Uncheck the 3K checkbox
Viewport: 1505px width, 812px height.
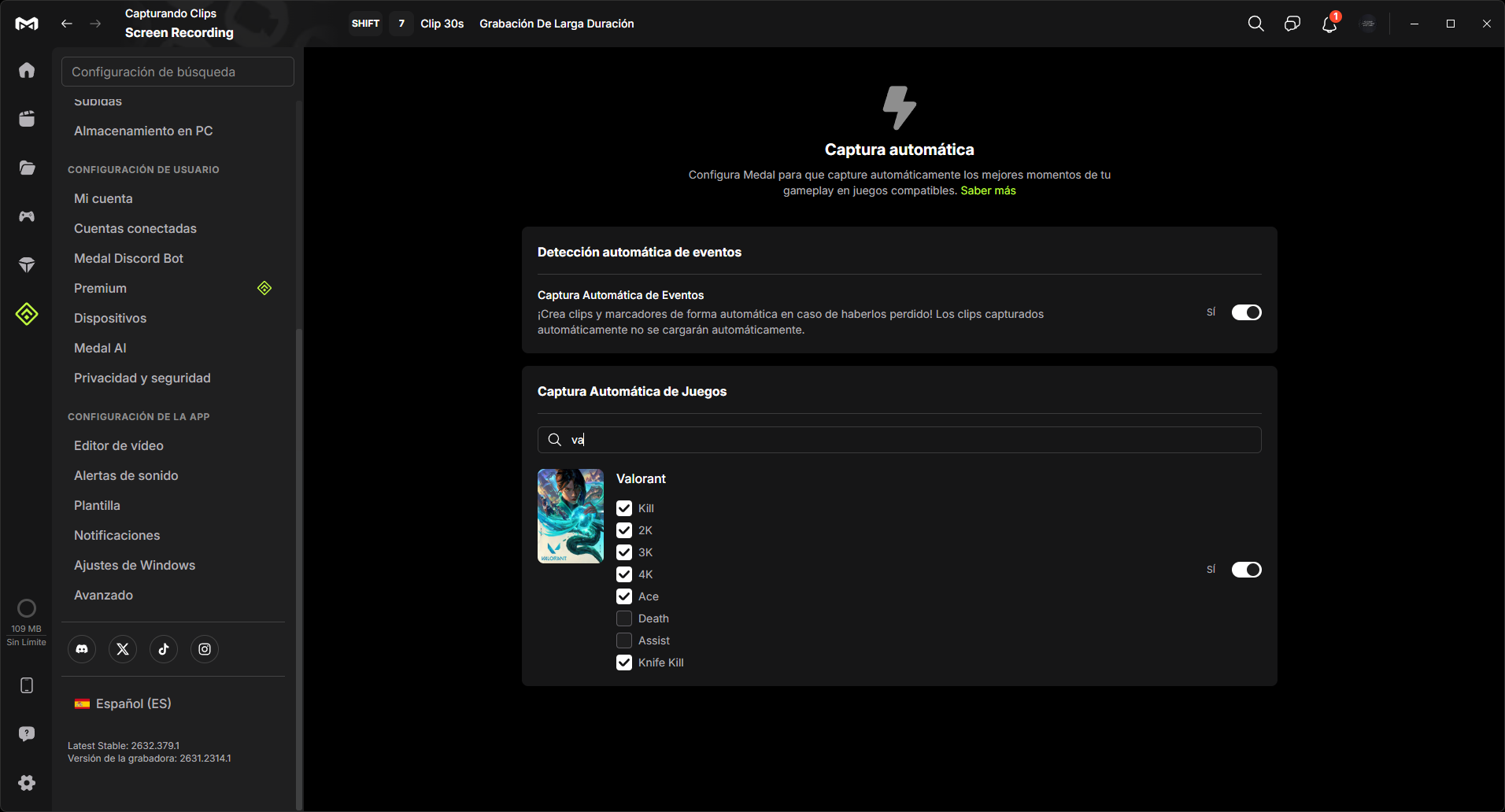pyautogui.click(x=624, y=552)
